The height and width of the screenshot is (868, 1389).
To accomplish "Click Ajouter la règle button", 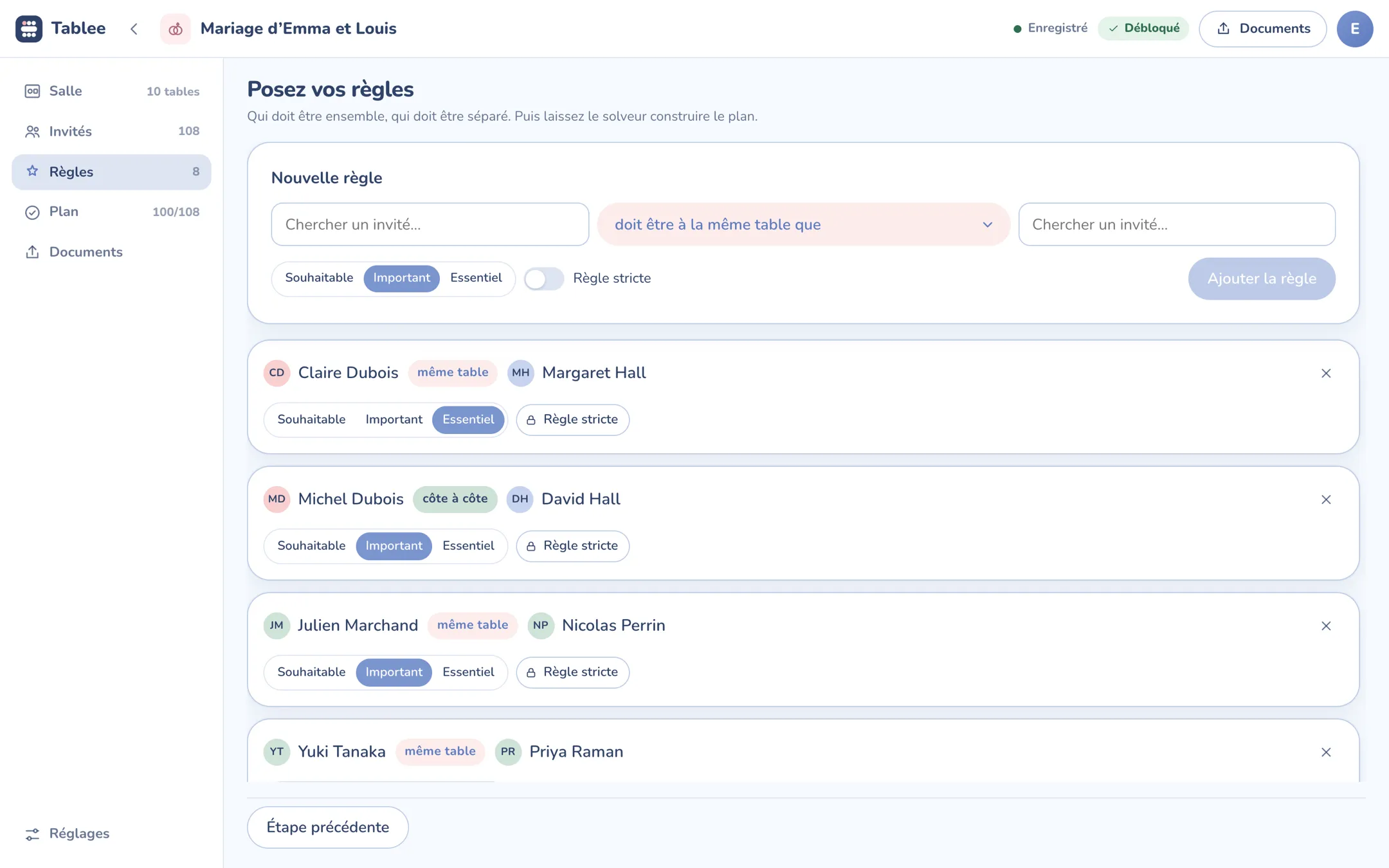I will tap(1262, 278).
